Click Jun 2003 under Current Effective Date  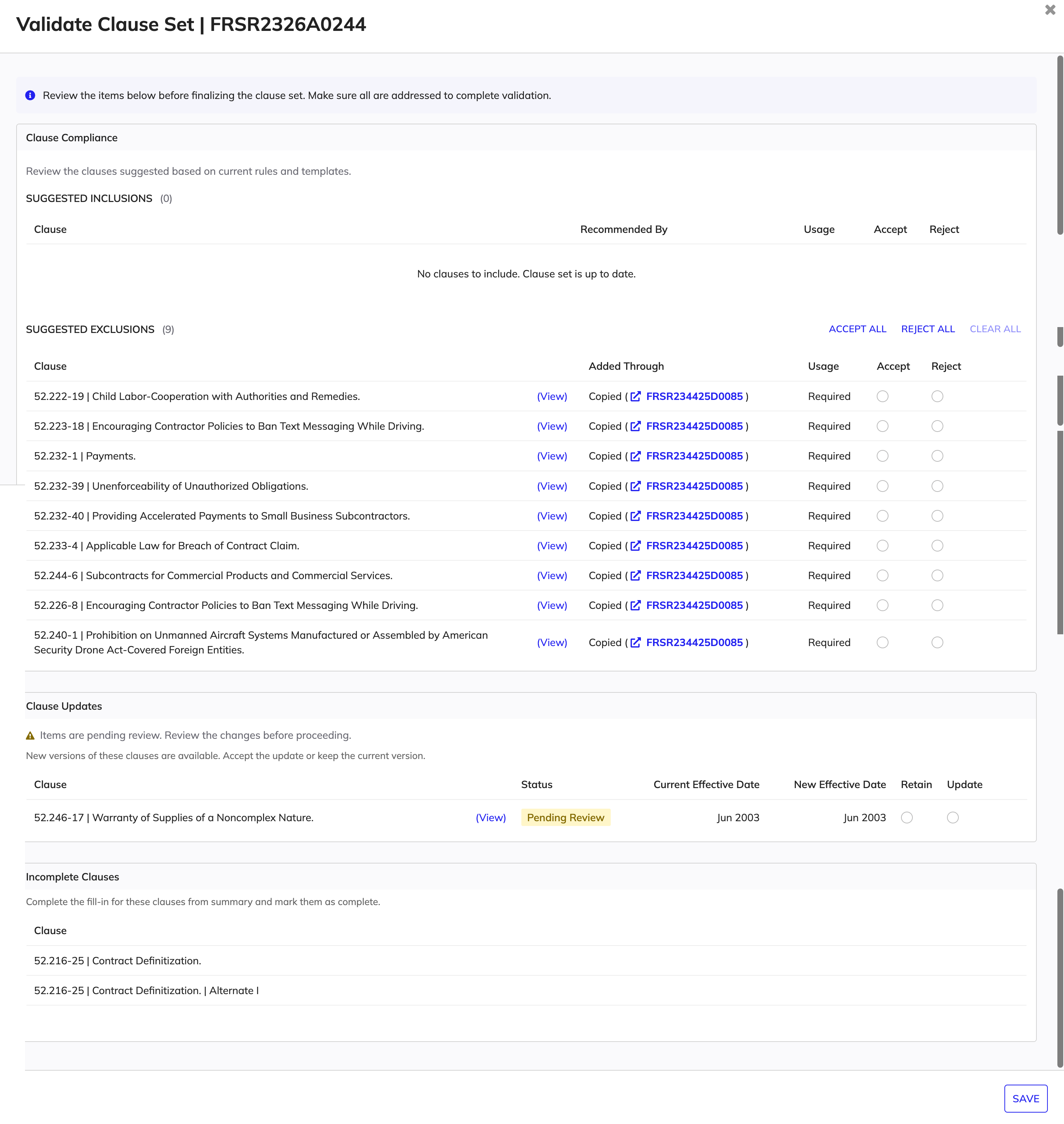click(737, 818)
